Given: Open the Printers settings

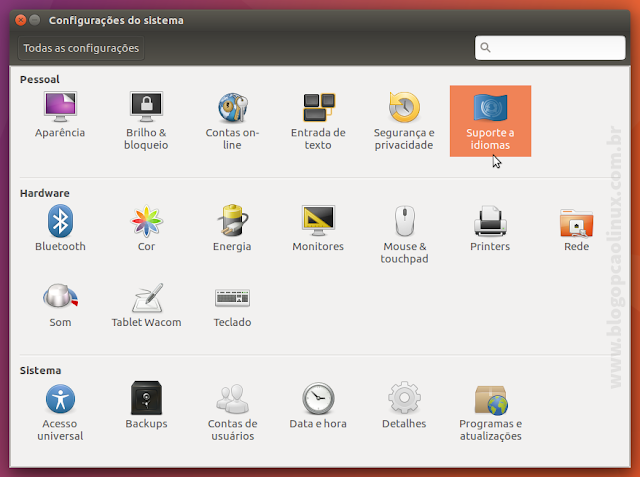Looking at the screenshot, I should tap(490, 229).
